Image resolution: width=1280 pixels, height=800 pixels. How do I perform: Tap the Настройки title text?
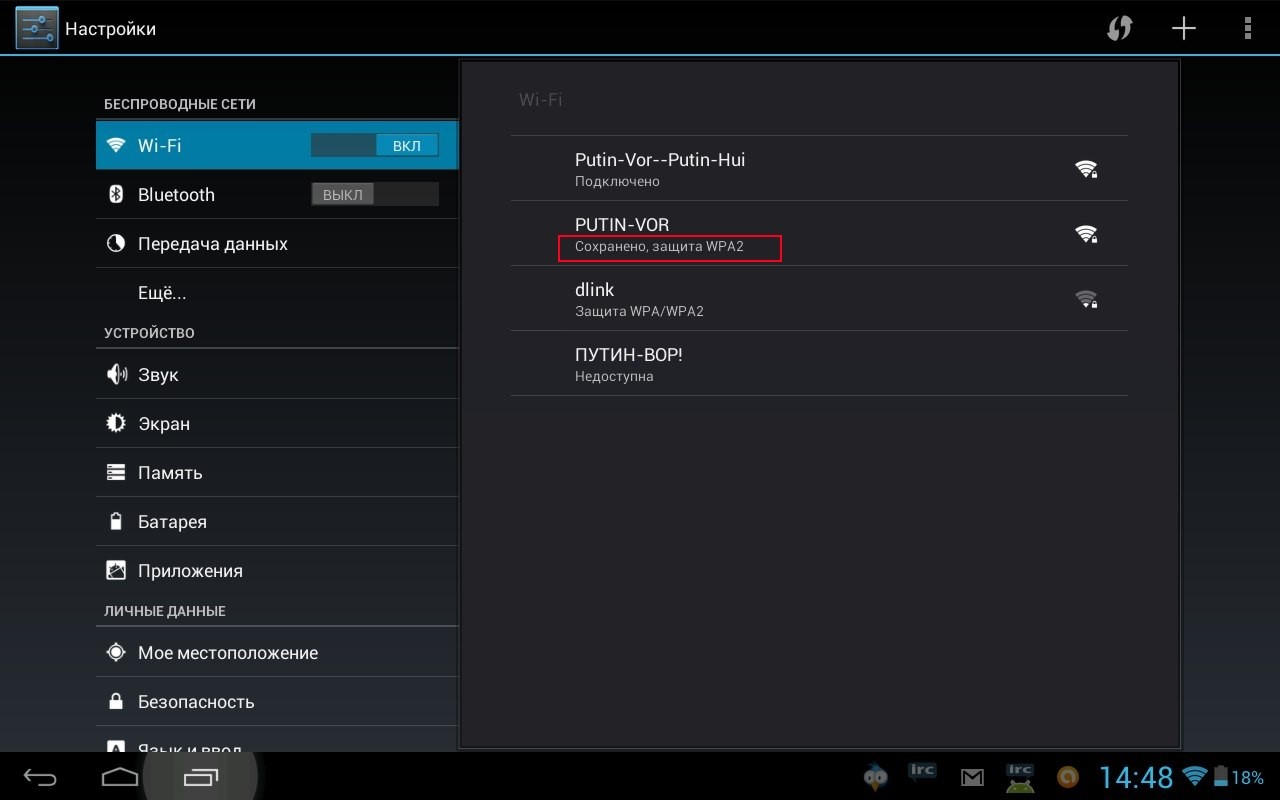110,29
